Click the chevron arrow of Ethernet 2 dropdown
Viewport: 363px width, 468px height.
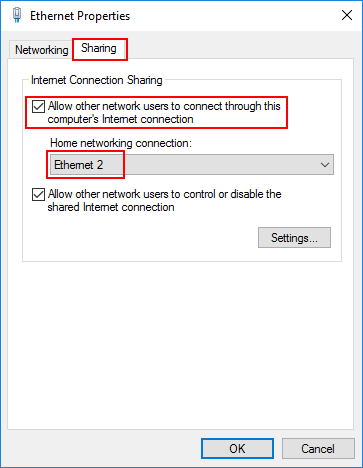tap(325, 165)
